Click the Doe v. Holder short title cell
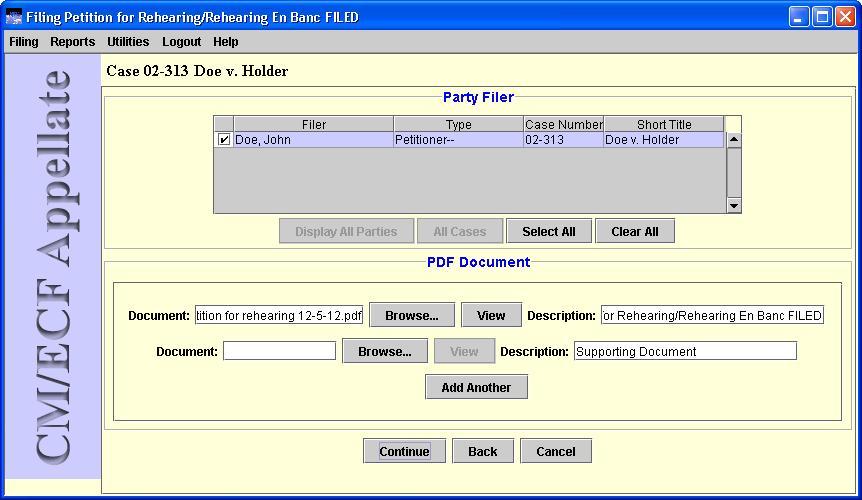 pyautogui.click(x=664, y=140)
